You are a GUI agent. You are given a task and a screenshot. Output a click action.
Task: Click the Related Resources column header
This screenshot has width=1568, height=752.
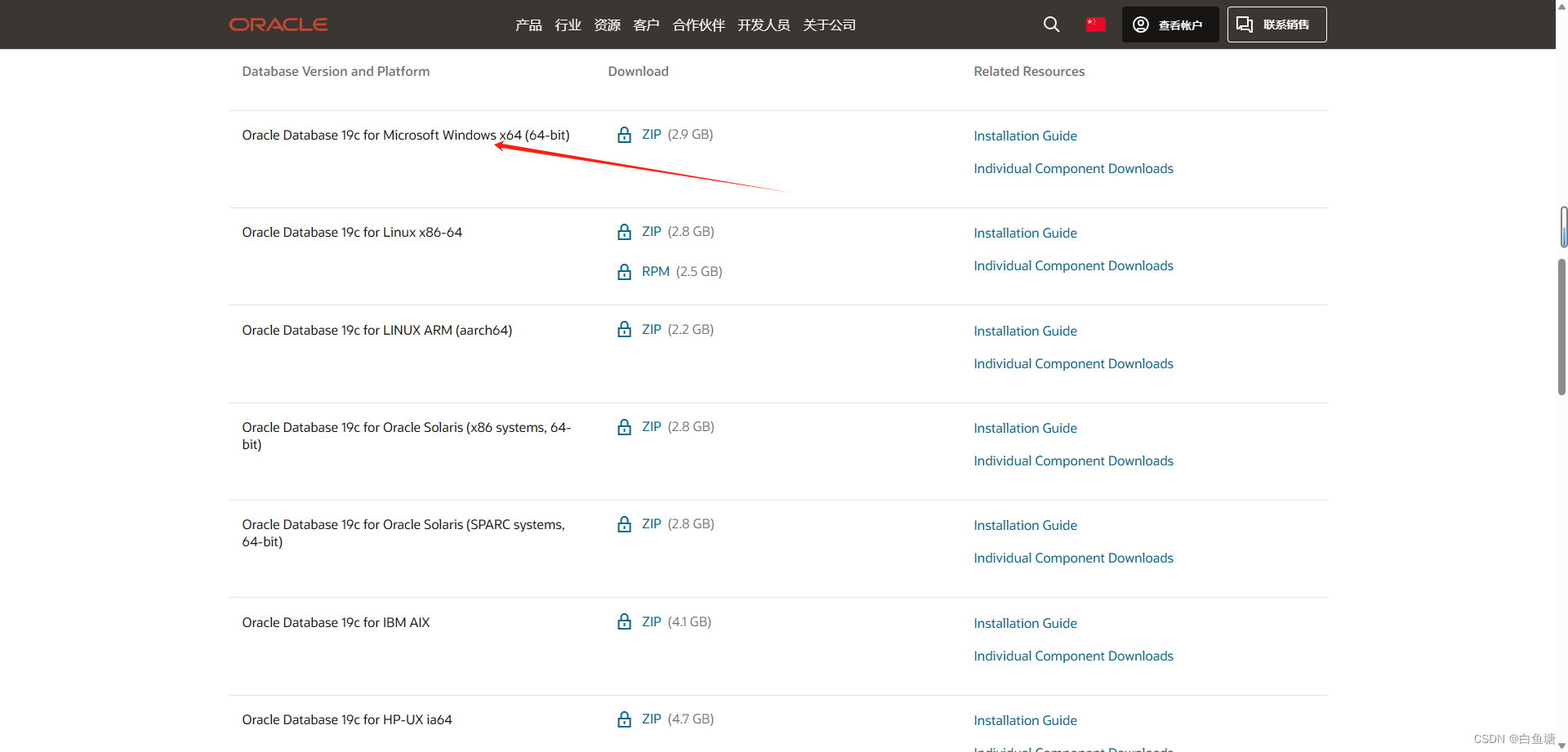(x=1029, y=72)
